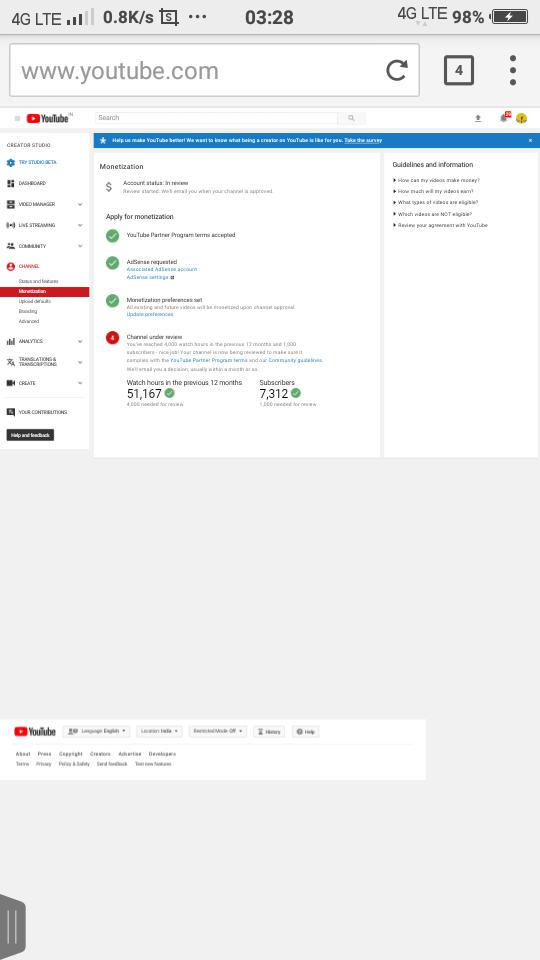Expand 'How can my videos make money?'
Viewport: 540px width, 960px height.
click(x=437, y=181)
